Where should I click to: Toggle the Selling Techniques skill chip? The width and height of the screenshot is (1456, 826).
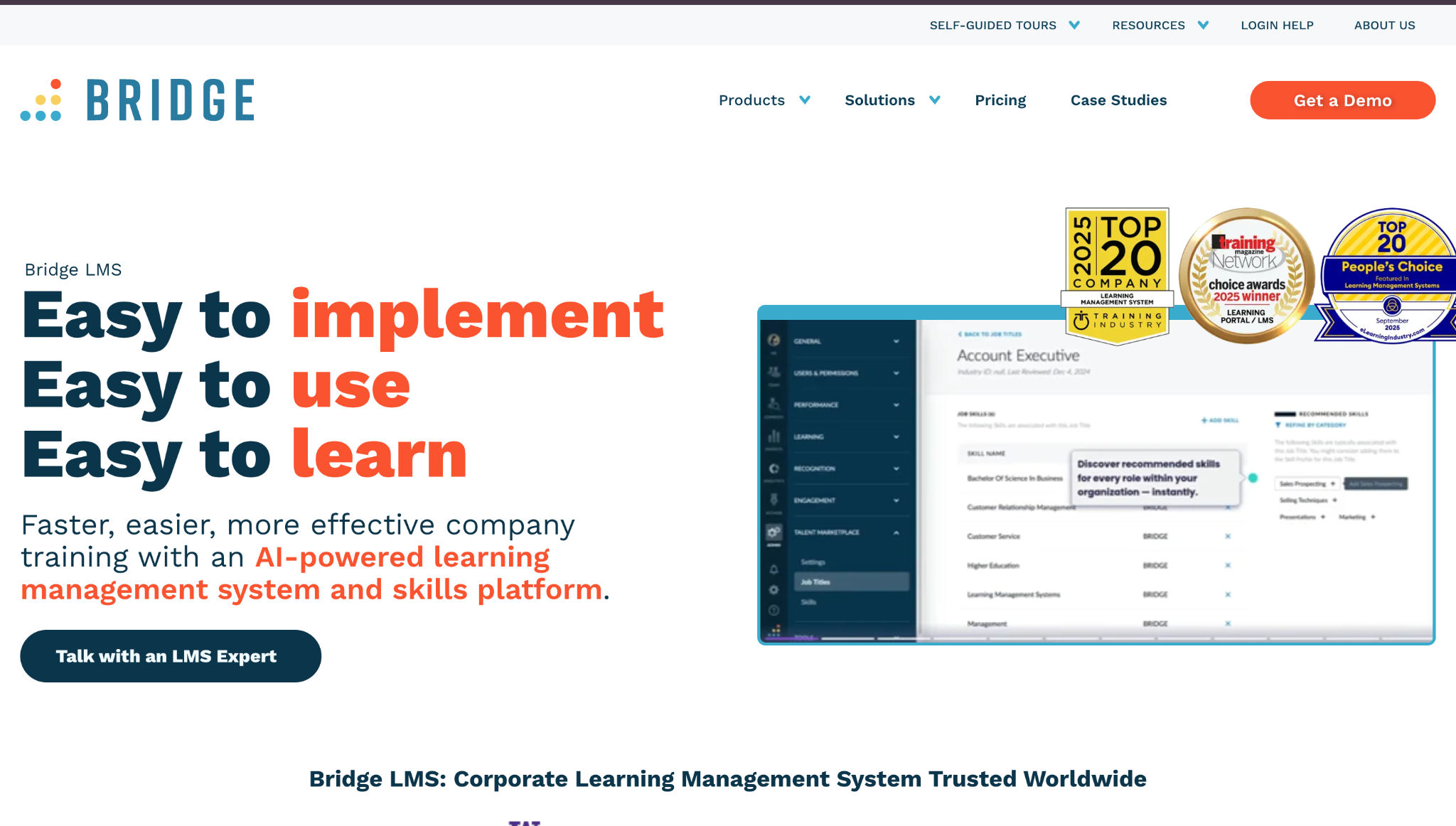1303,500
